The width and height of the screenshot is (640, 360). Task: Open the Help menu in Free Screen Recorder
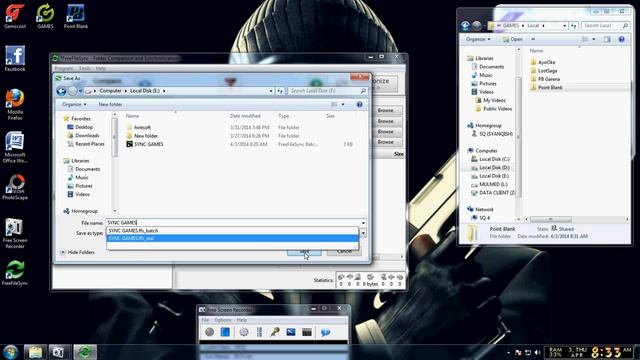pos(242,320)
